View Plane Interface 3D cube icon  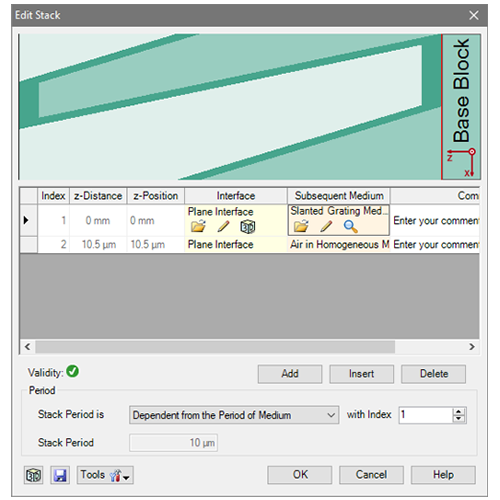(x=248, y=227)
